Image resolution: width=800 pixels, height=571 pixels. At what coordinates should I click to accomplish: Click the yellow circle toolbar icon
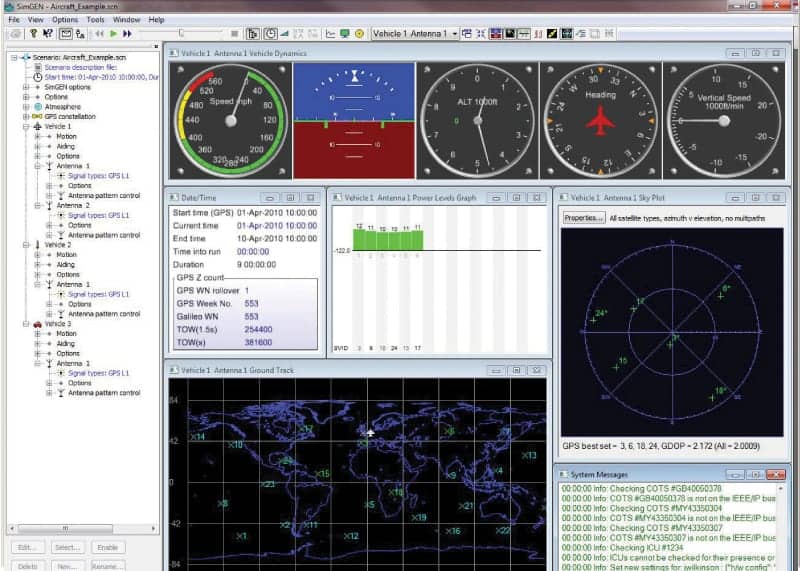point(359,34)
